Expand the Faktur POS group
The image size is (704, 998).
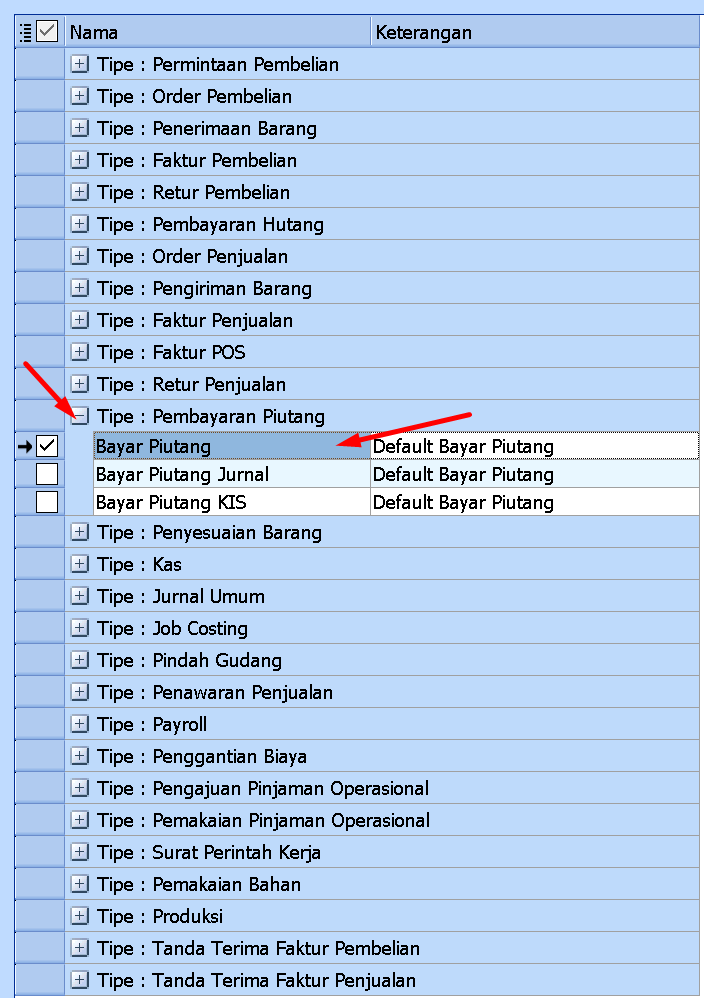tap(80, 352)
